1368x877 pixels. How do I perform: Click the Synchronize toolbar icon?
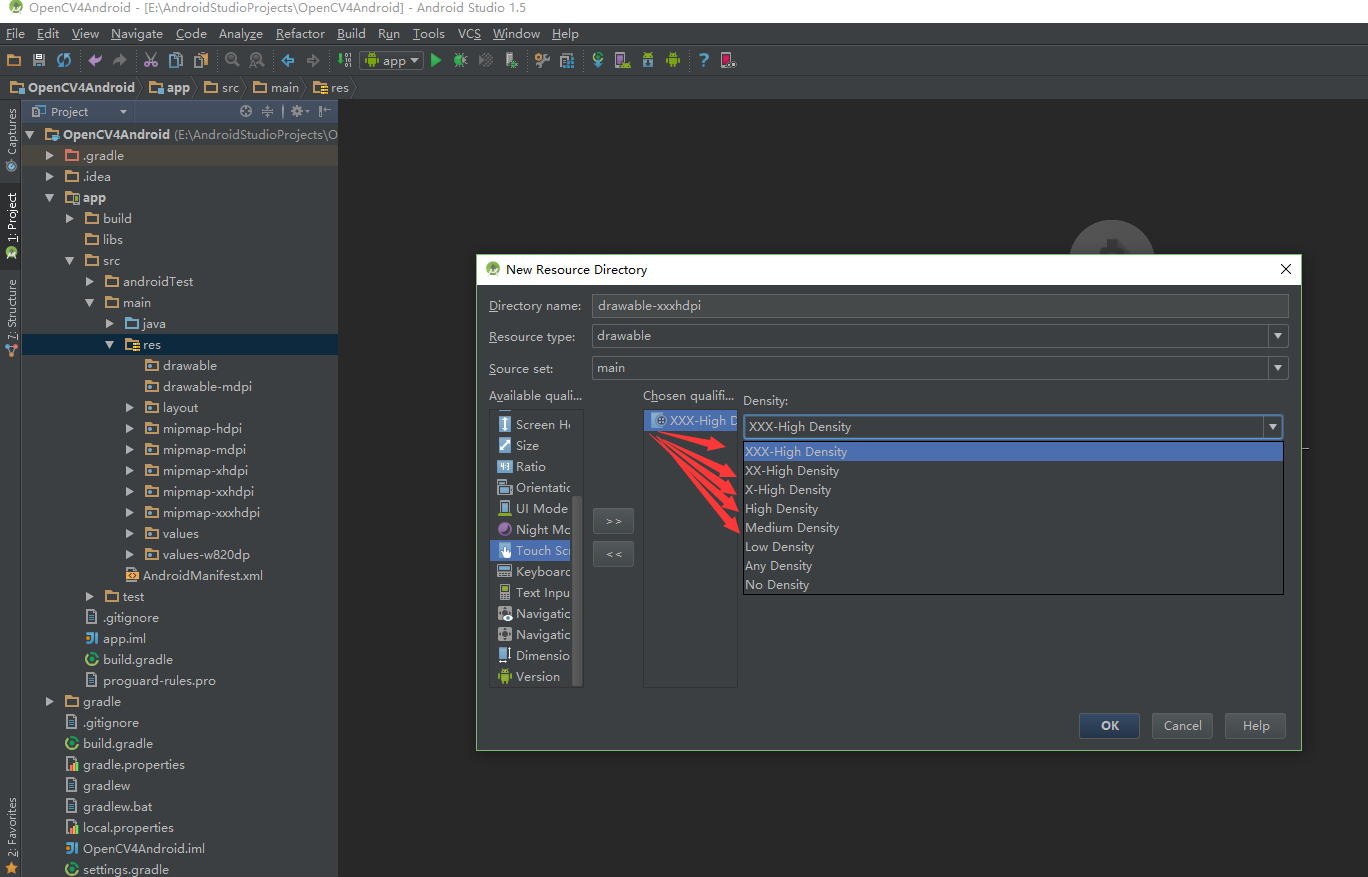coord(64,60)
